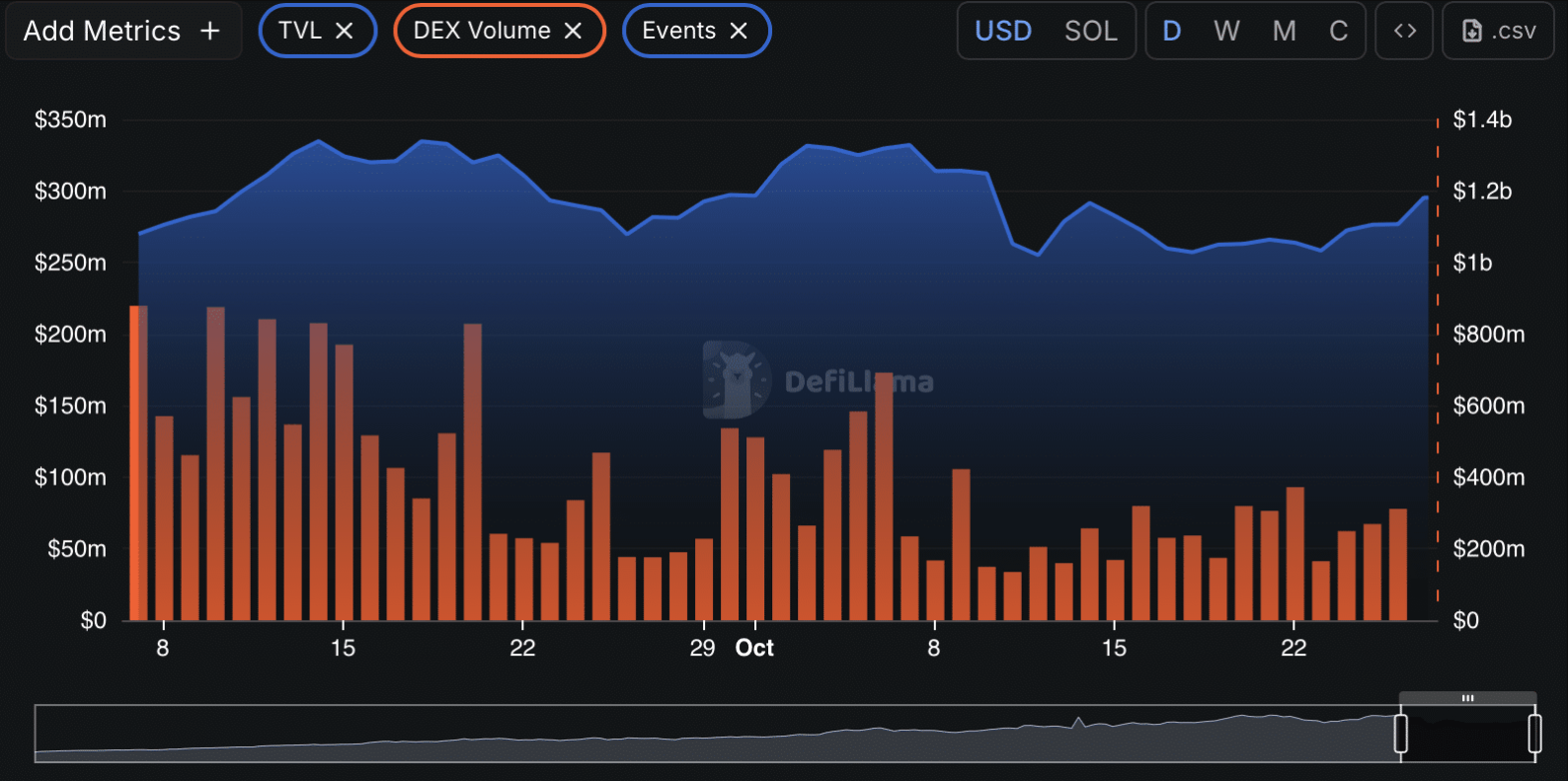This screenshot has height=781, width=1568.
Task: Remove the Events metric with its X
Action: click(739, 31)
